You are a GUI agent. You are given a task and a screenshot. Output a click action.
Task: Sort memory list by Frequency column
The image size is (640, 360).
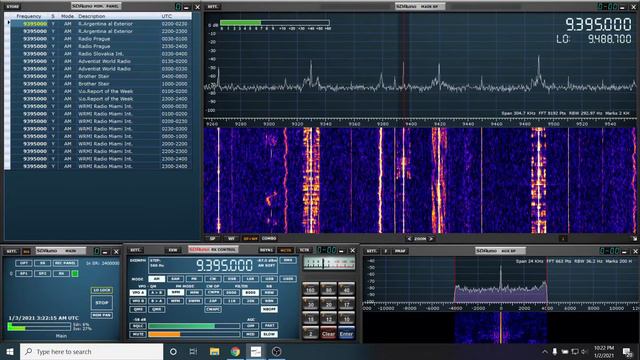click(x=29, y=16)
